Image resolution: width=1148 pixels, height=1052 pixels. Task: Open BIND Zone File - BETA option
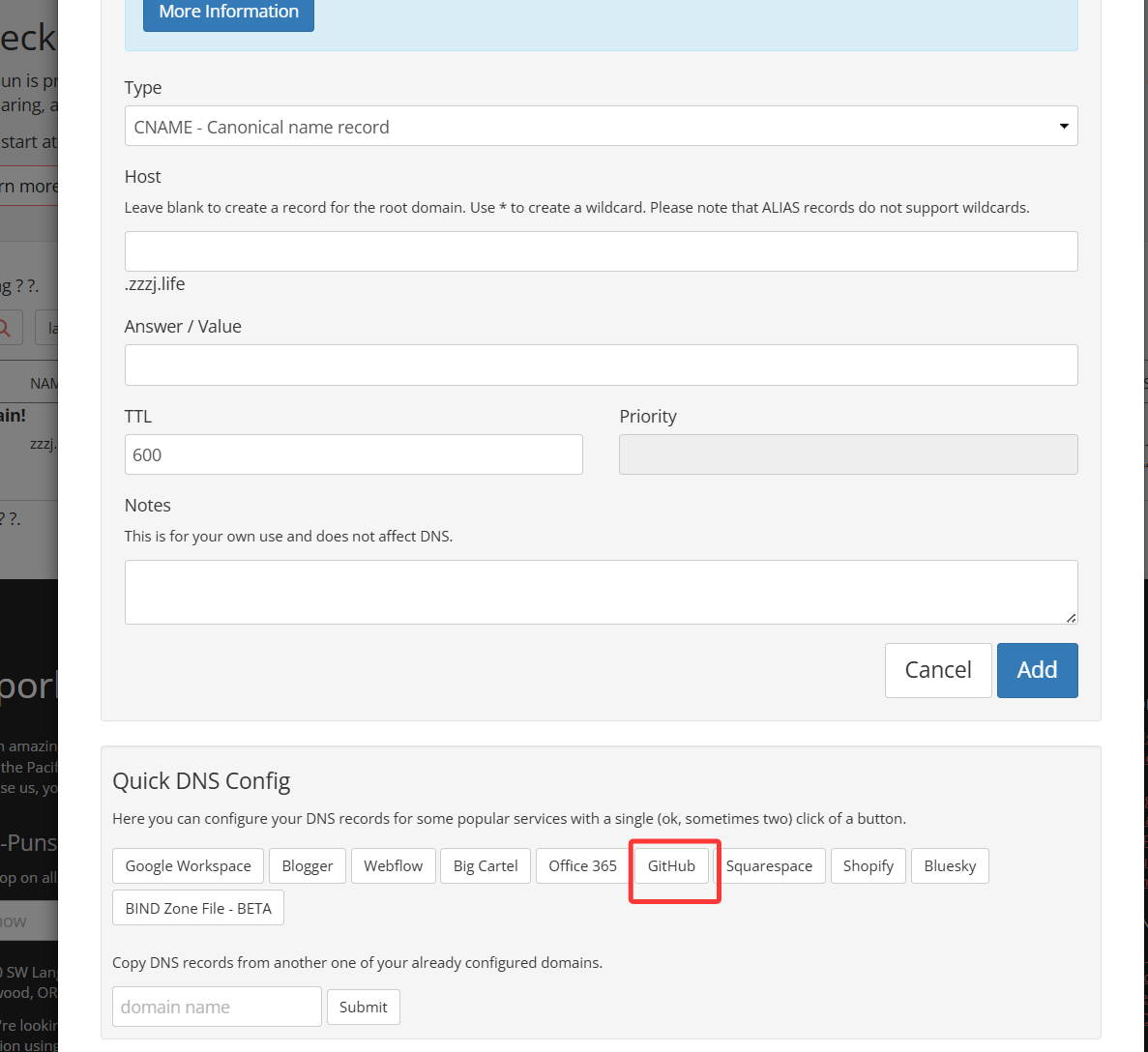[198, 908]
